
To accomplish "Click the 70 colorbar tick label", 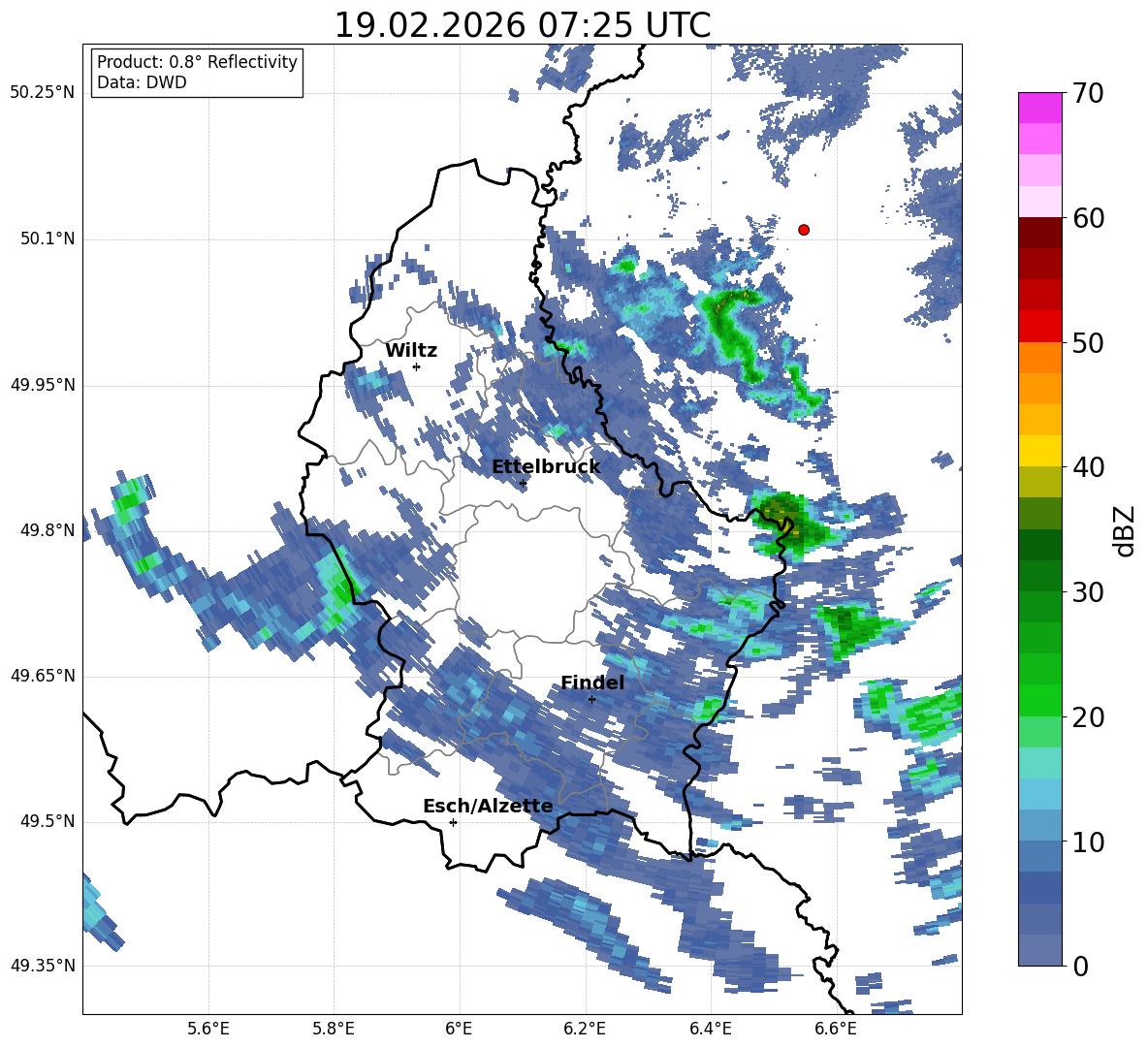I will click(x=1087, y=94).
